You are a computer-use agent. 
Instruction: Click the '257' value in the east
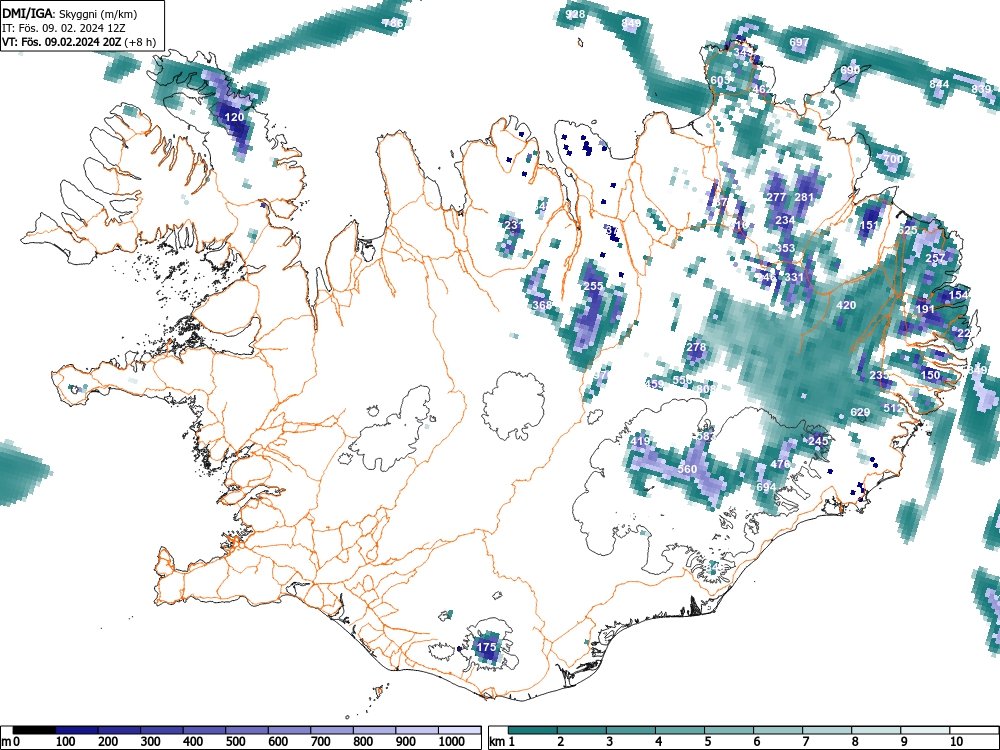pos(935,258)
